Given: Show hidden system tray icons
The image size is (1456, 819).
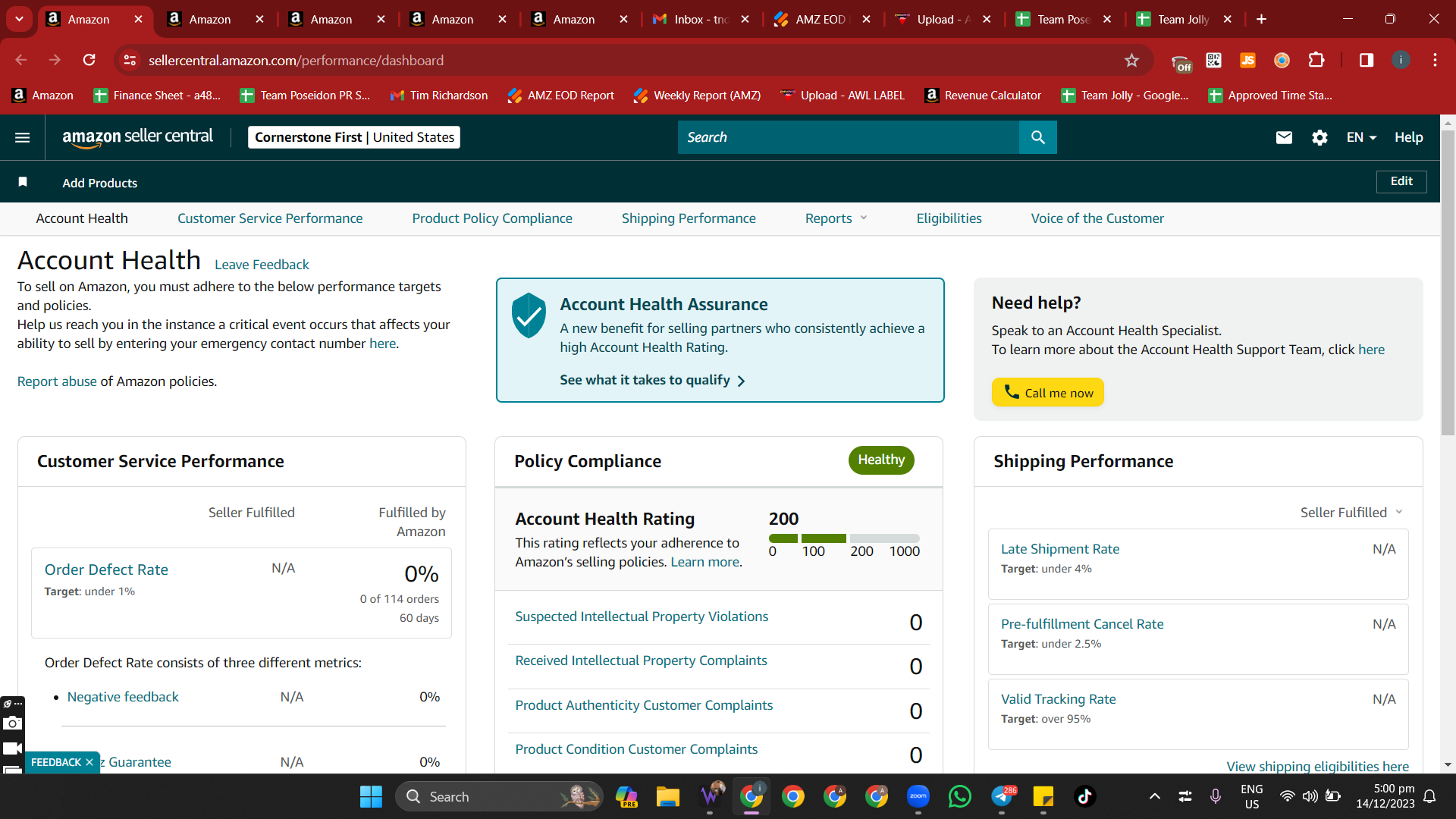Looking at the screenshot, I should [1155, 796].
